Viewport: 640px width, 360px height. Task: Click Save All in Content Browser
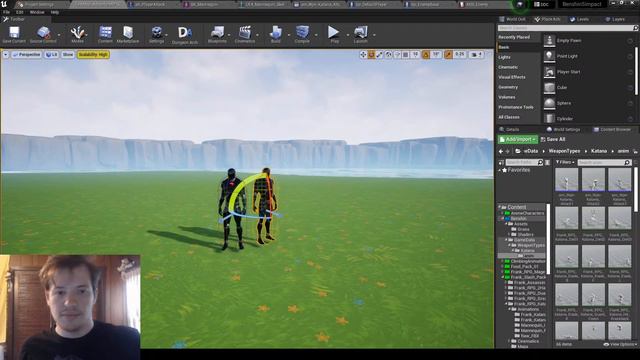[553, 140]
